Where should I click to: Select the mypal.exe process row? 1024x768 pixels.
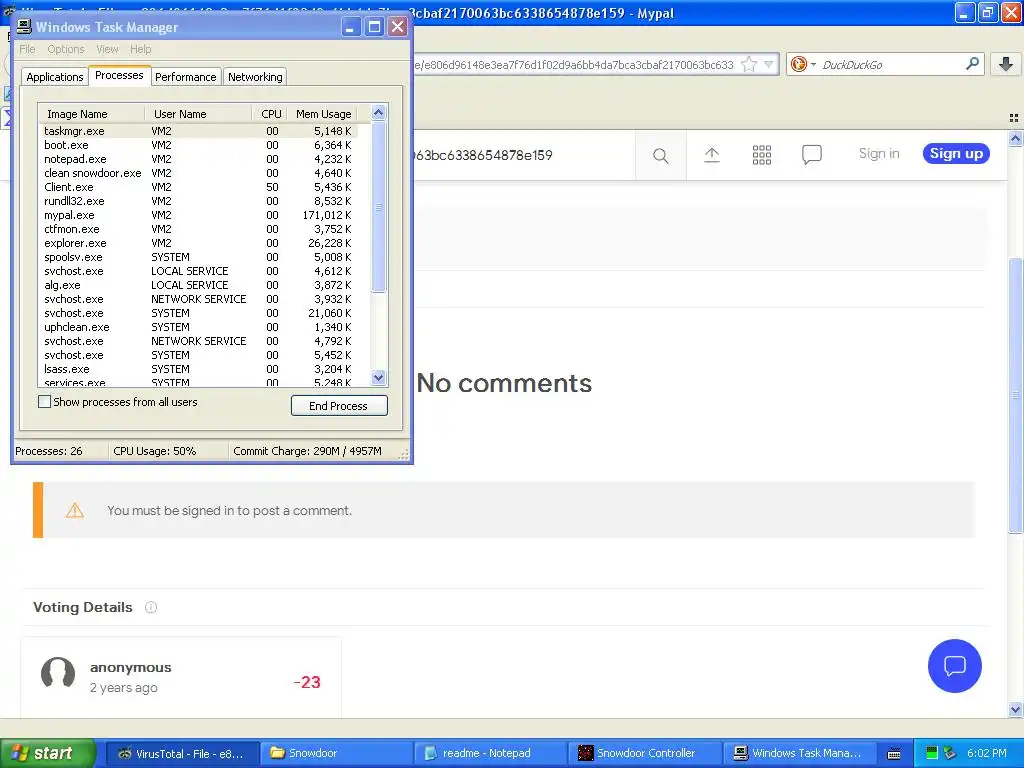(199, 215)
